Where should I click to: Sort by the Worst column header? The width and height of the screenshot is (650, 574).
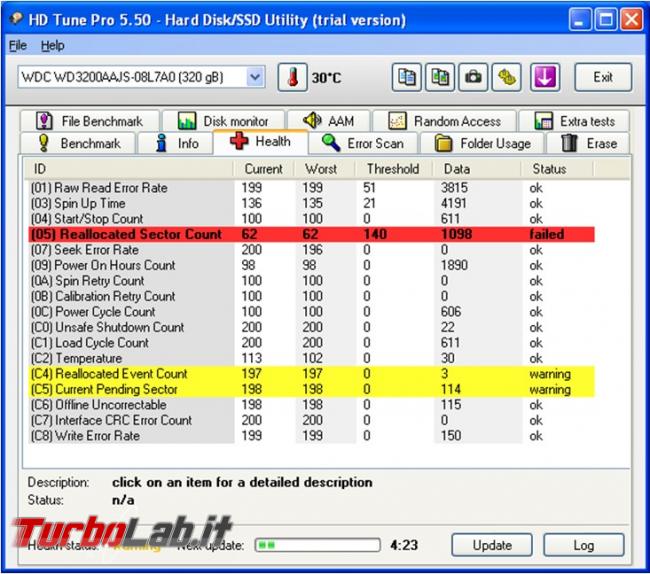pos(325,169)
